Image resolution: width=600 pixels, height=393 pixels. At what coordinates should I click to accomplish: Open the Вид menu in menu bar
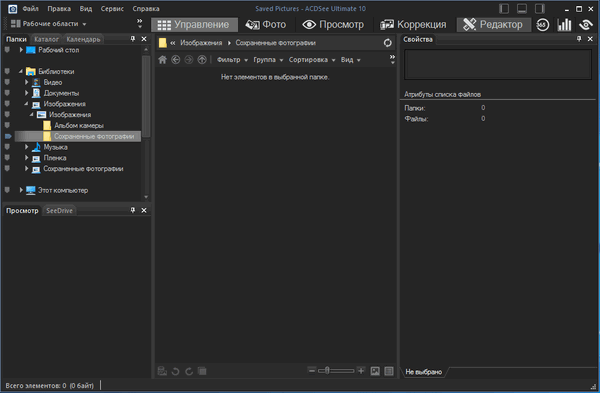pyautogui.click(x=86, y=8)
